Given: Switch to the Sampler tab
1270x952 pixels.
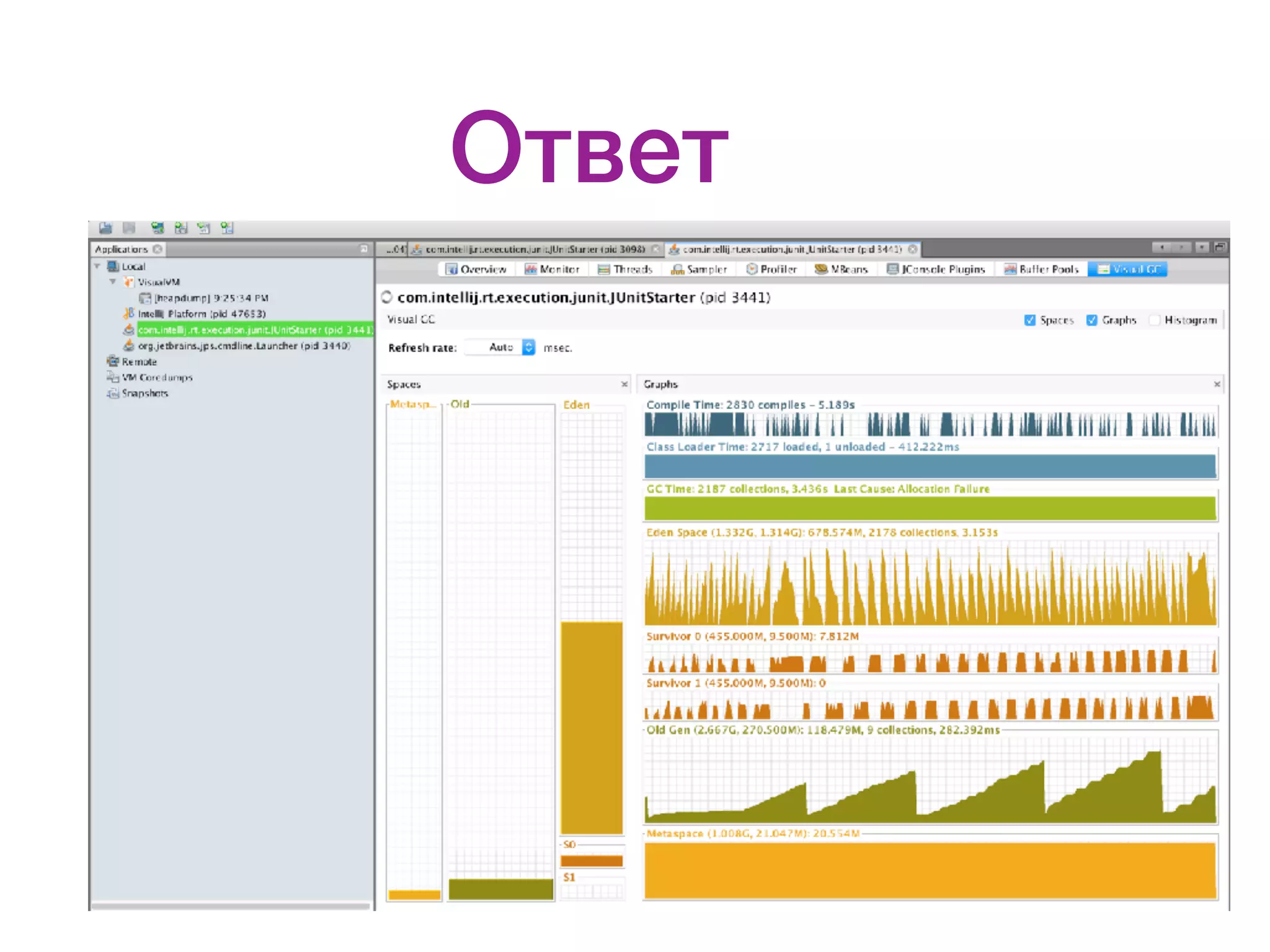Looking at the screenshot, I should click(x=699, y=269).
